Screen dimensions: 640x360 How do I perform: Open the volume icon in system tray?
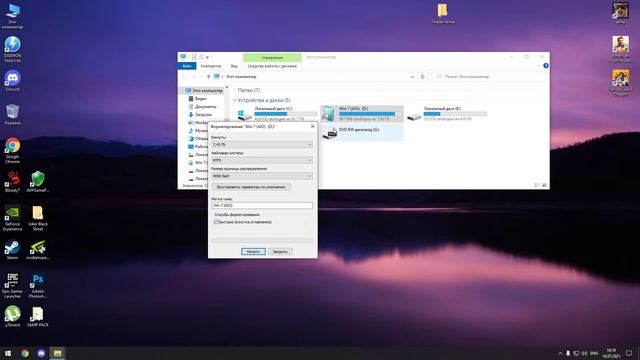[x=584, y=353]
